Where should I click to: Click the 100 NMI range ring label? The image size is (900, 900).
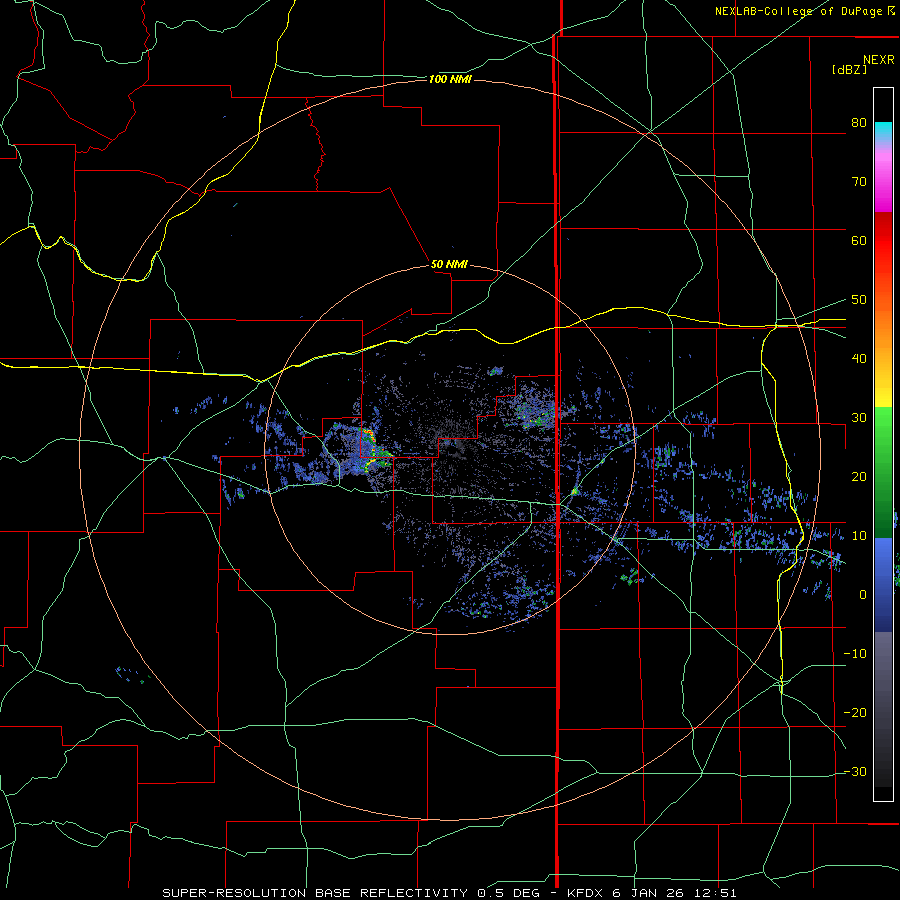click(x=450, y=79)
